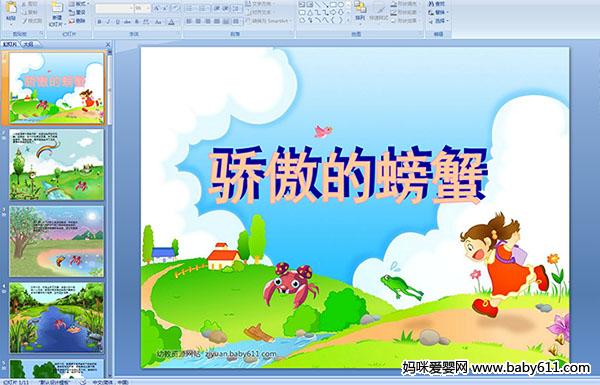Image resolution: width=600 pixels, height=385 pixels.
Task: Select the Format Painter brush
Action: (x=32, y=21)
